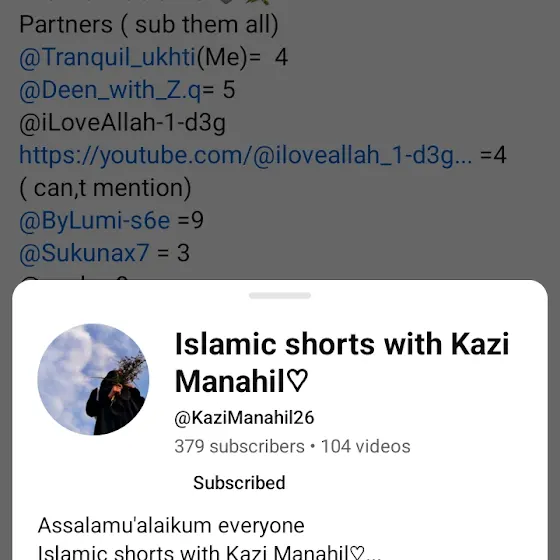
Task: Open the youtube.com/@iloveallah_1-d3g URL
Action: [x=245, y=155]
